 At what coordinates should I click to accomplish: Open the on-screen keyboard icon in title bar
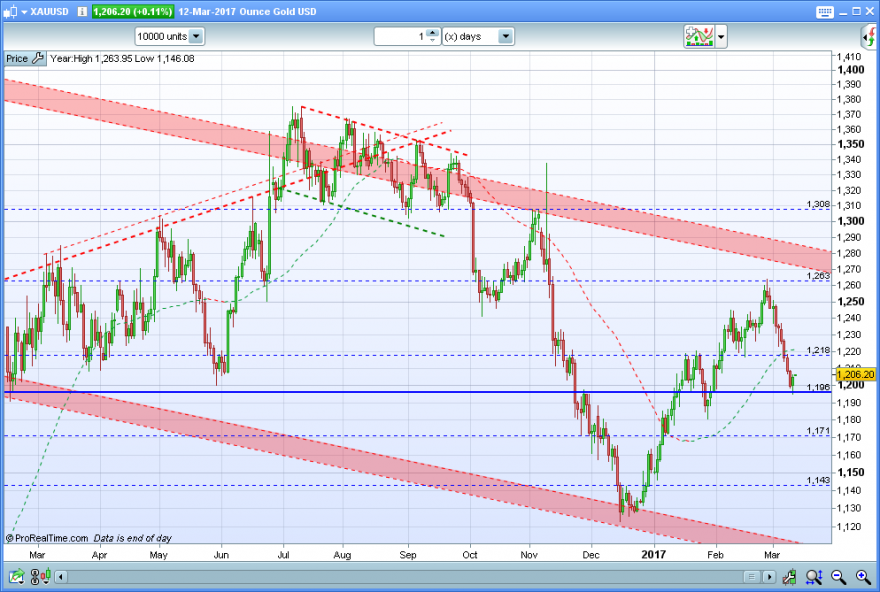click(x=825, y=12)
